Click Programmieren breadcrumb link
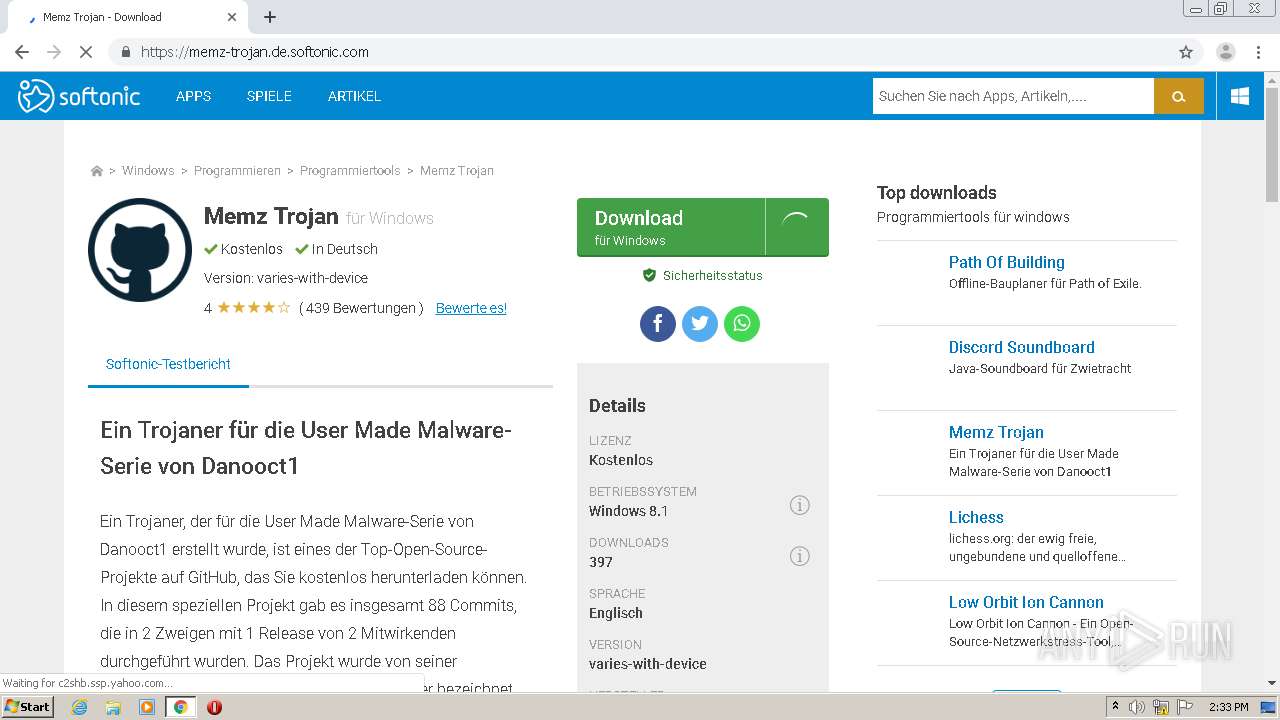1280x720 pixels. pyautogui.click(x=237, y=171)
